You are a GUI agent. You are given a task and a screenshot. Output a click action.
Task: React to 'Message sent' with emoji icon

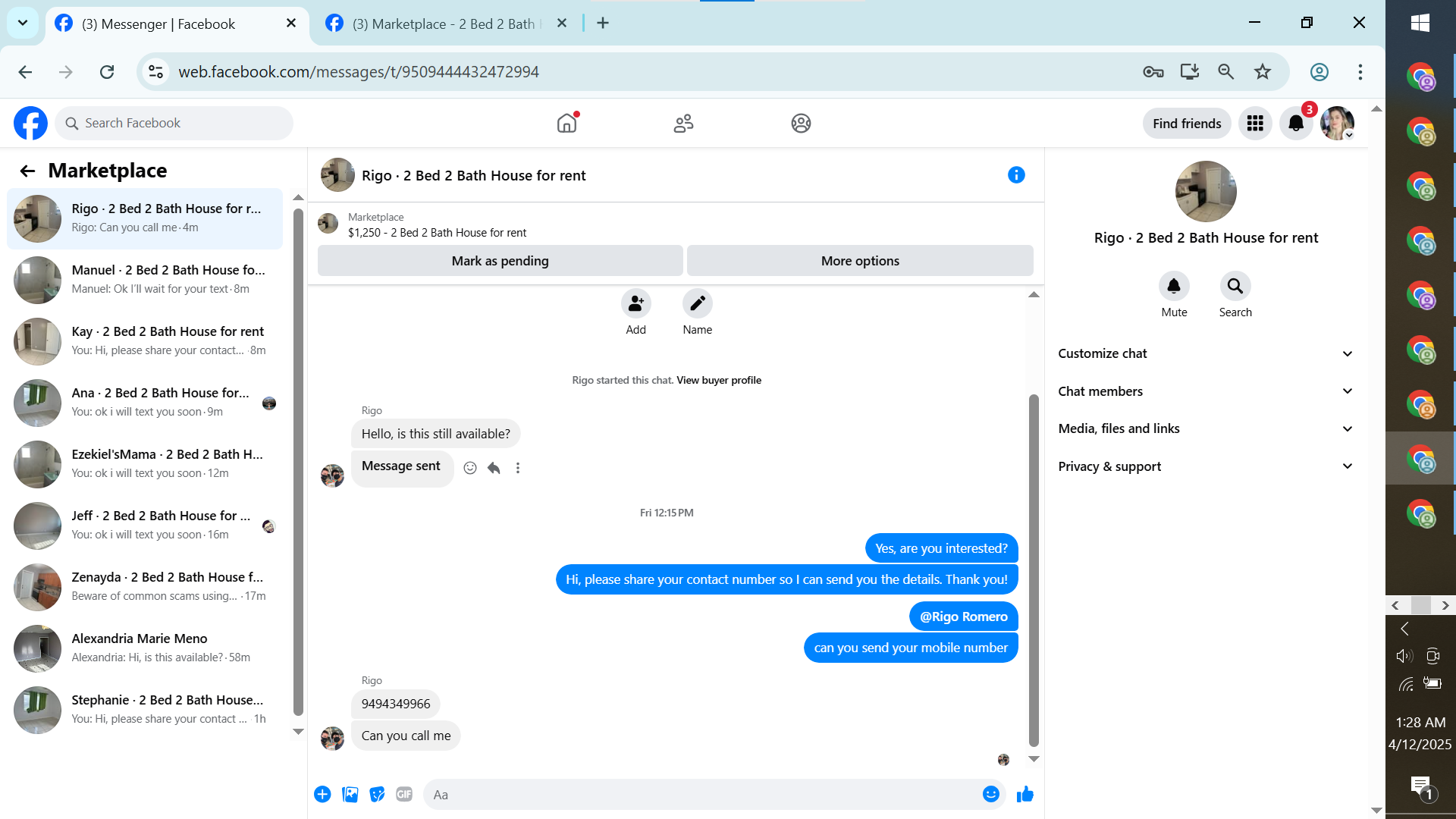click(470, 468)
